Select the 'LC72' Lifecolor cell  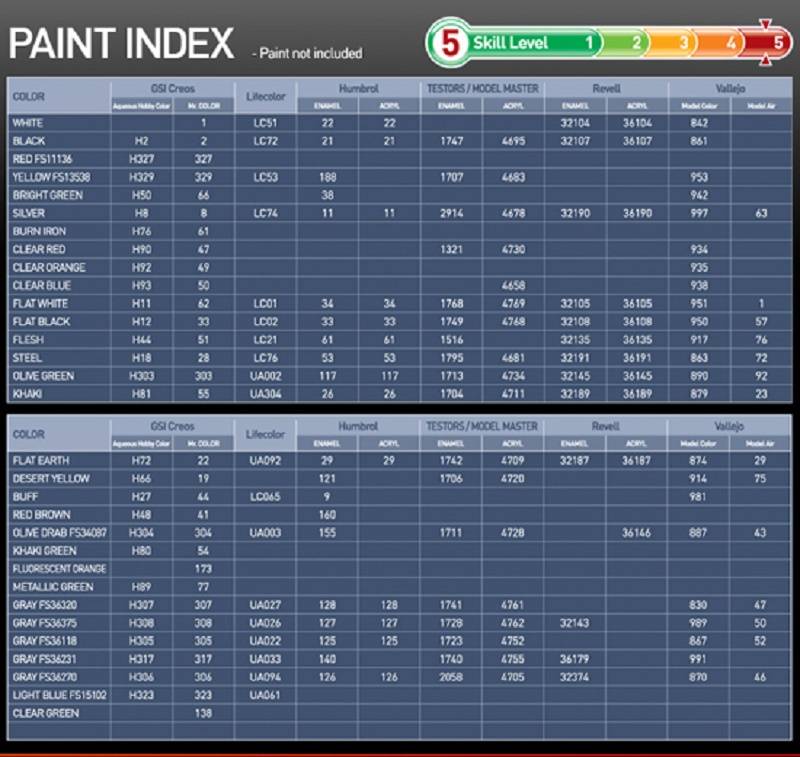click(265, 141)
